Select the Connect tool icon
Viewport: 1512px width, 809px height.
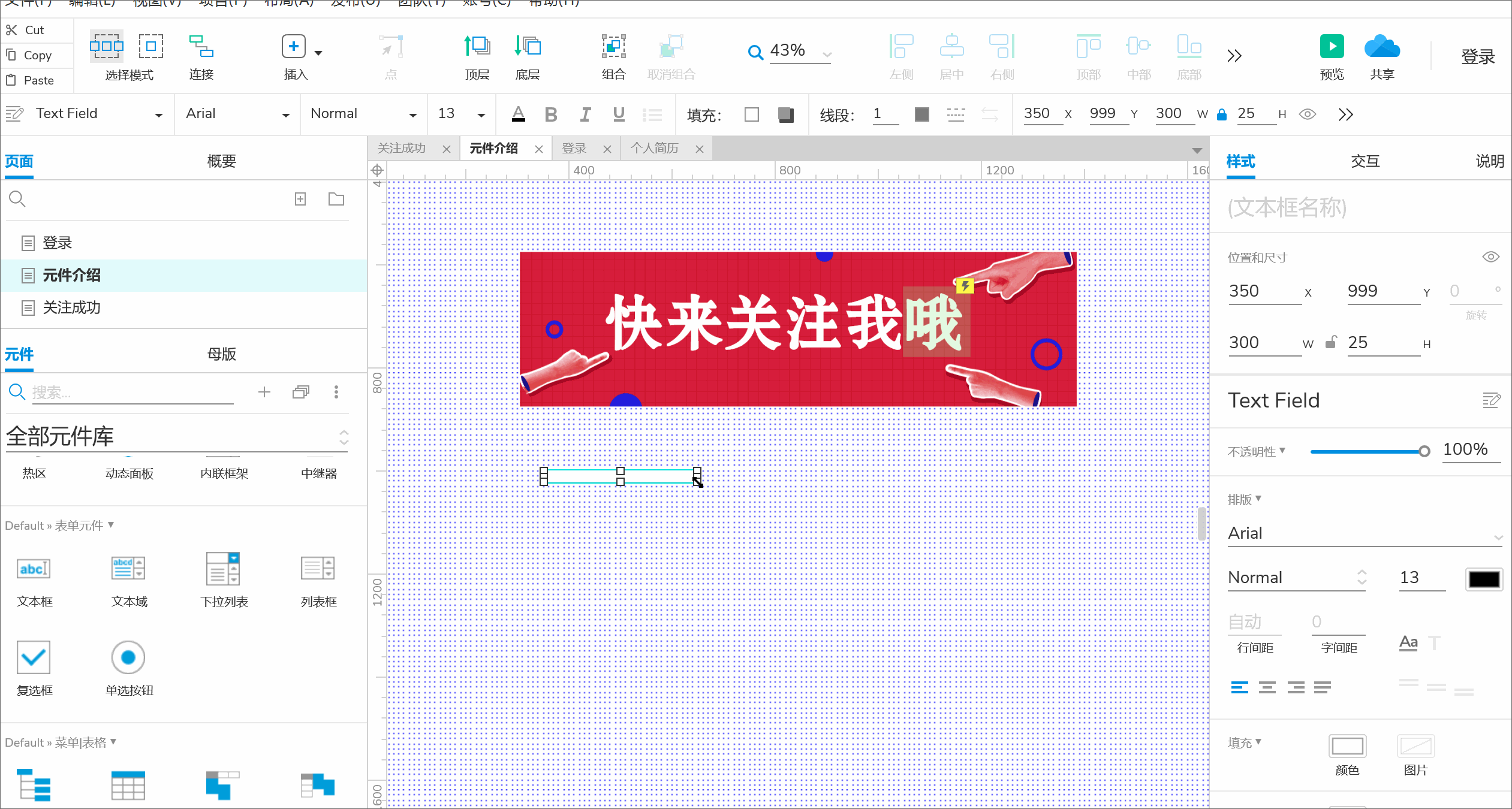201,47
